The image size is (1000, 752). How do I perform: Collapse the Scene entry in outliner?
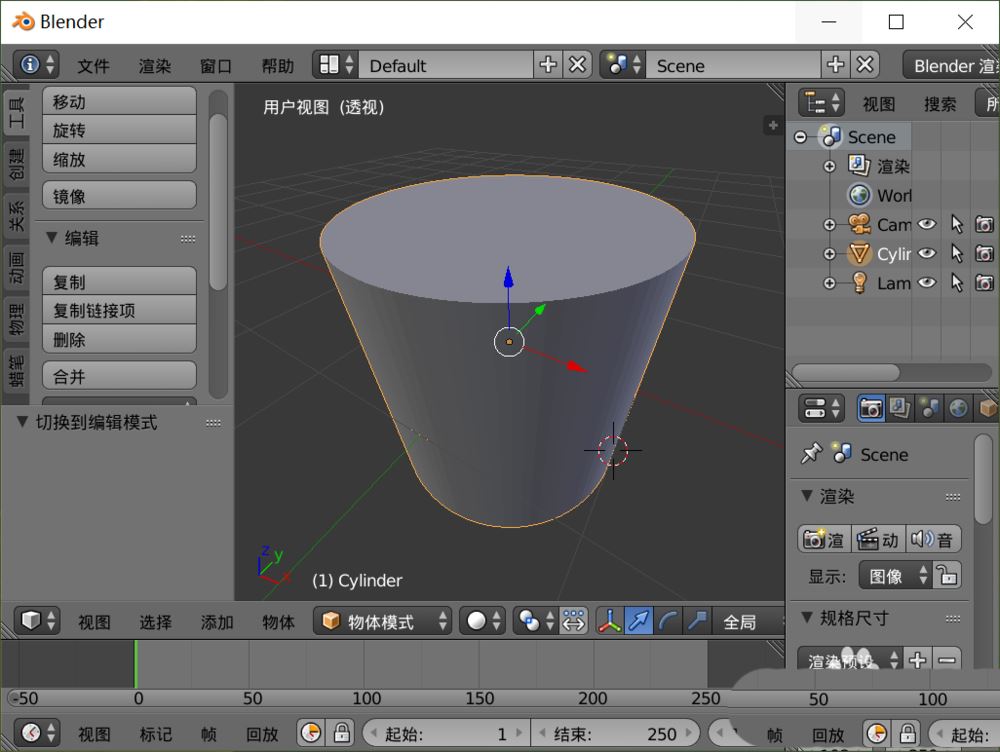click(x=800, y=137)
